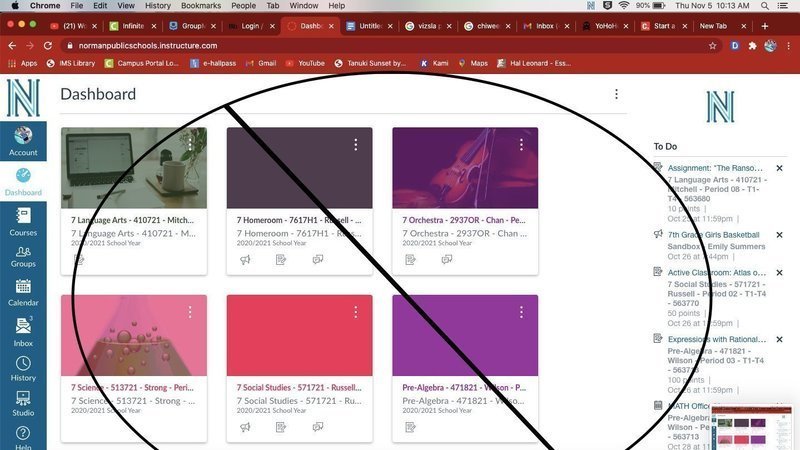Dismiss Expressions with Rational To Do item
The height and width of the screenshot is (450, 800).
click(779, 339)
